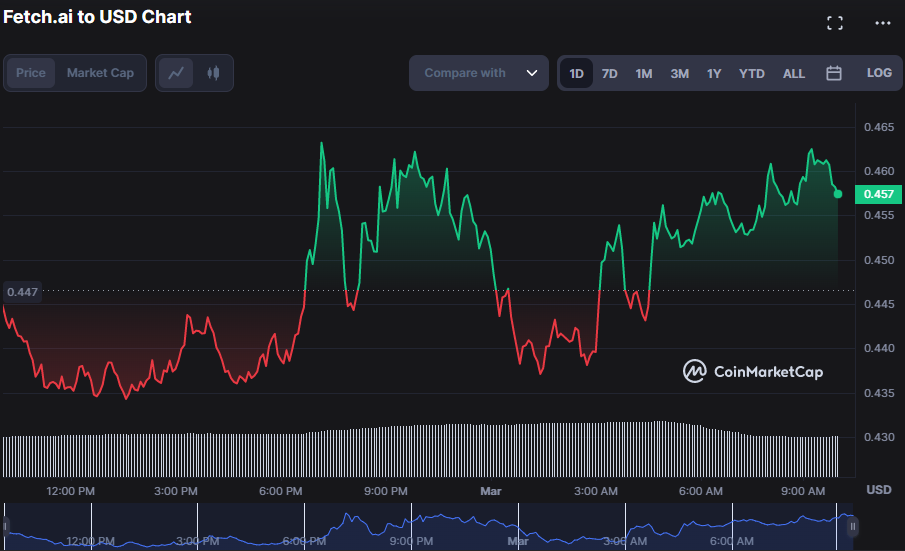Screen dimensions: 905x551
Task: Select the 1D time range
Action: pos(577,73)
